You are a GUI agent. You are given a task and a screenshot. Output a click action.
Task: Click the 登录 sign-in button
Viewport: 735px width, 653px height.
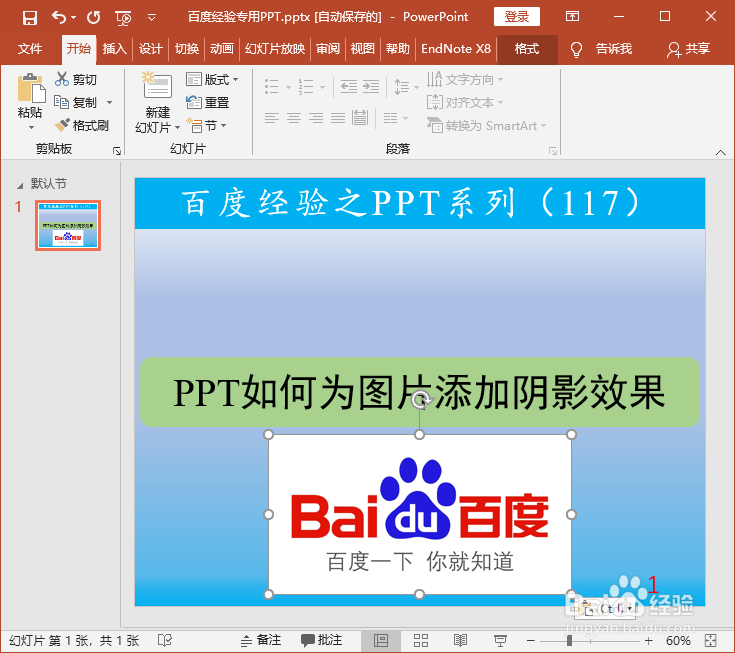(517, 17)
